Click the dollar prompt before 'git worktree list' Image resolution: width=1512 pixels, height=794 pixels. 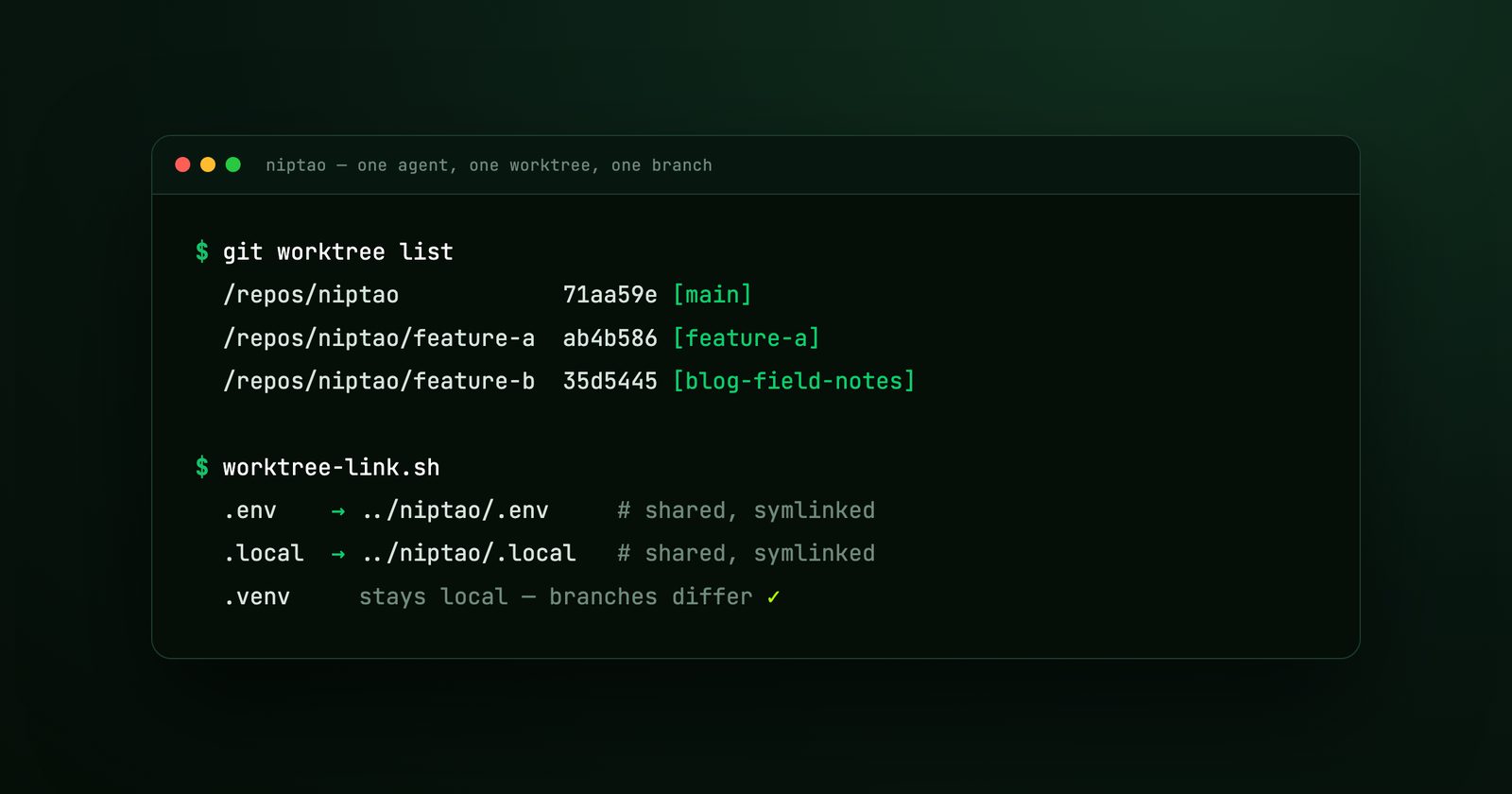point(202,251)
